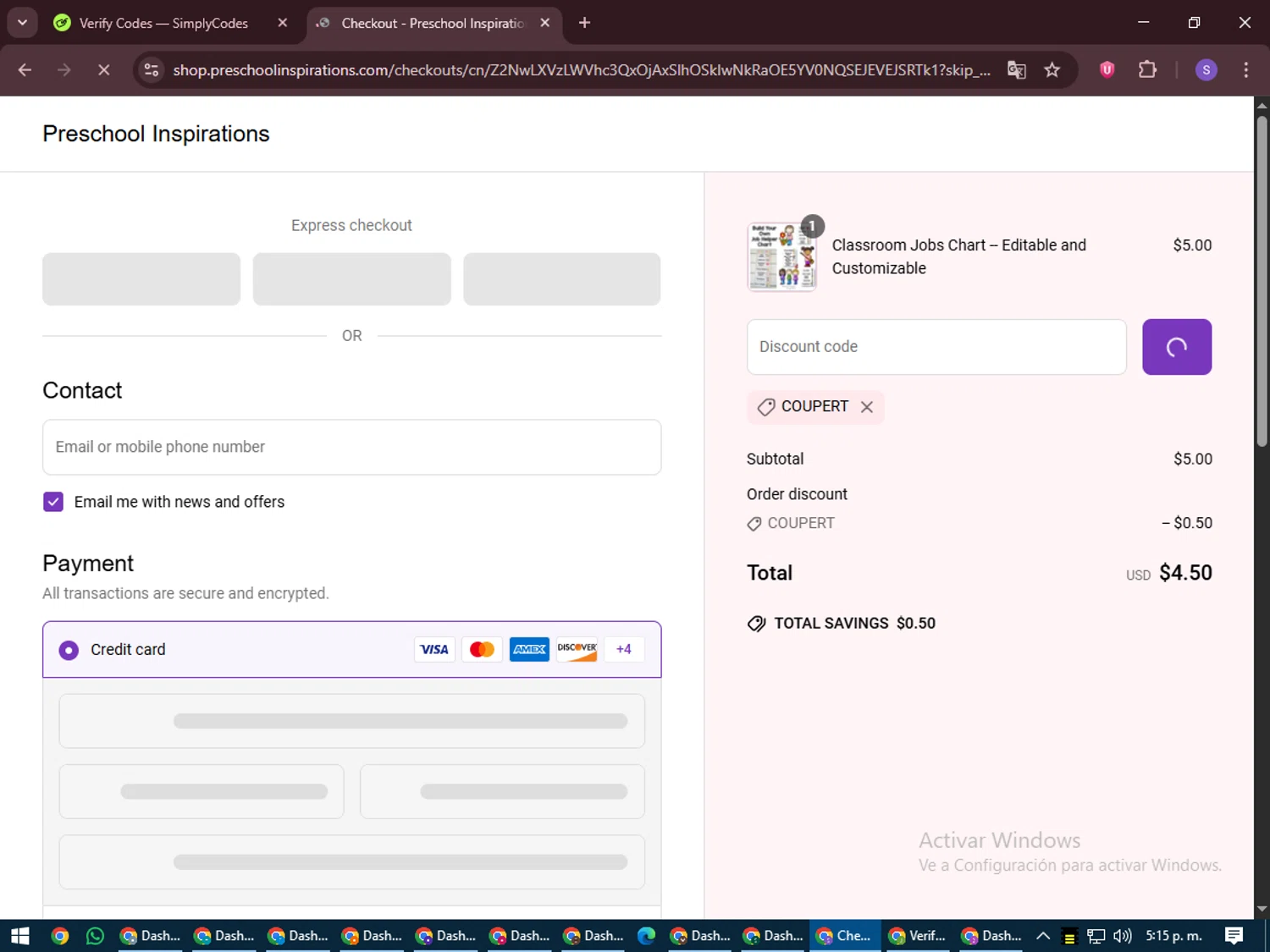
Task: Open the Windows Start menu
Action: pos(20,936)
